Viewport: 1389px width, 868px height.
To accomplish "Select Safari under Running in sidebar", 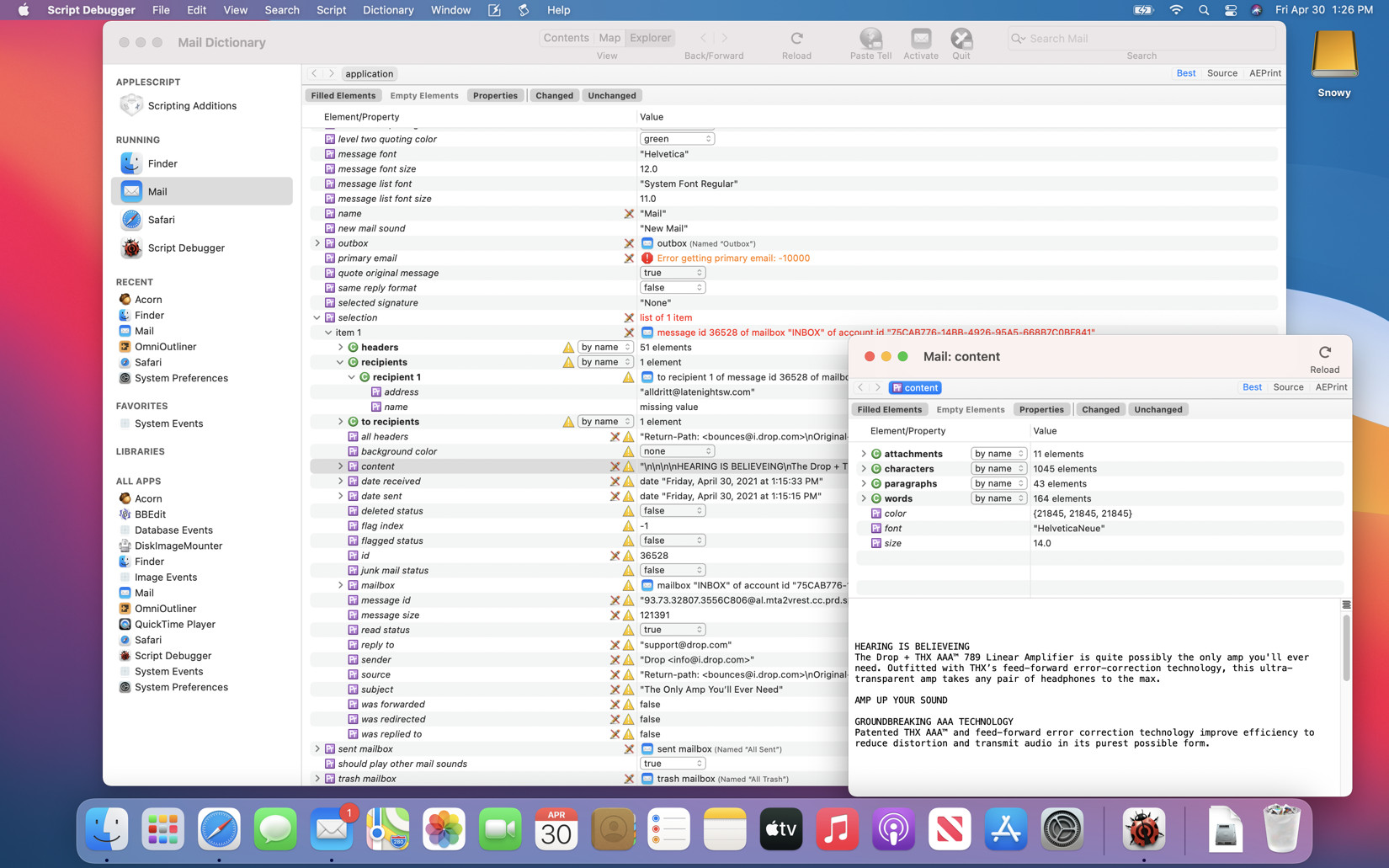I will tap(161, 220).
